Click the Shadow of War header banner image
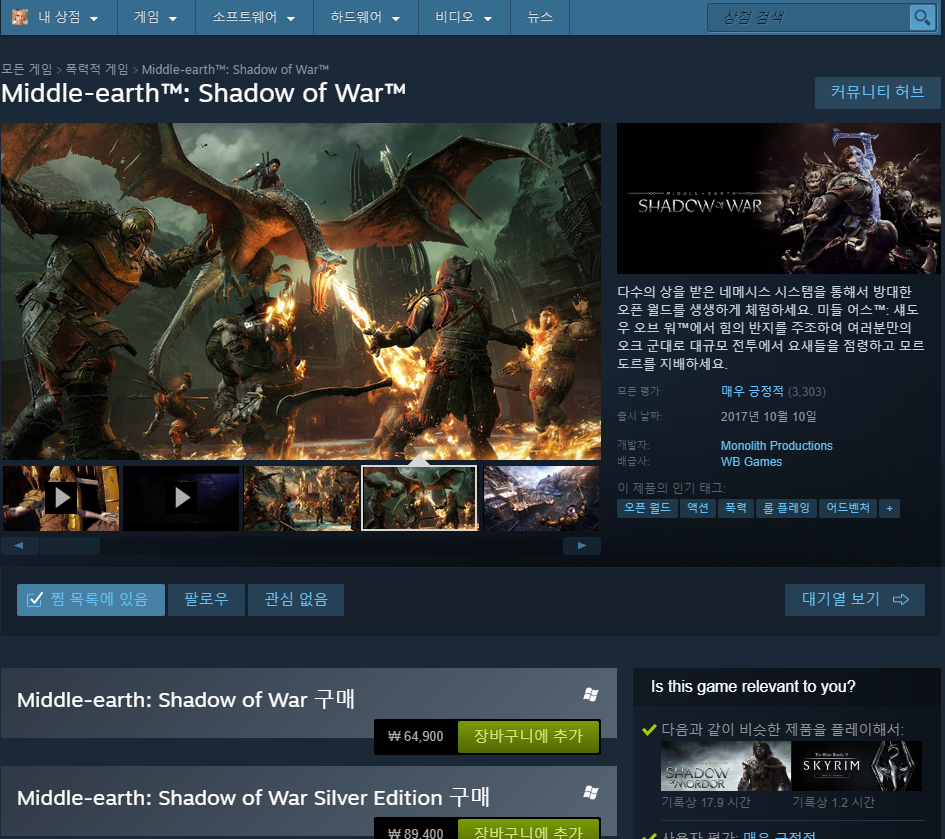 pyautogui.click(x=779, y=198)
